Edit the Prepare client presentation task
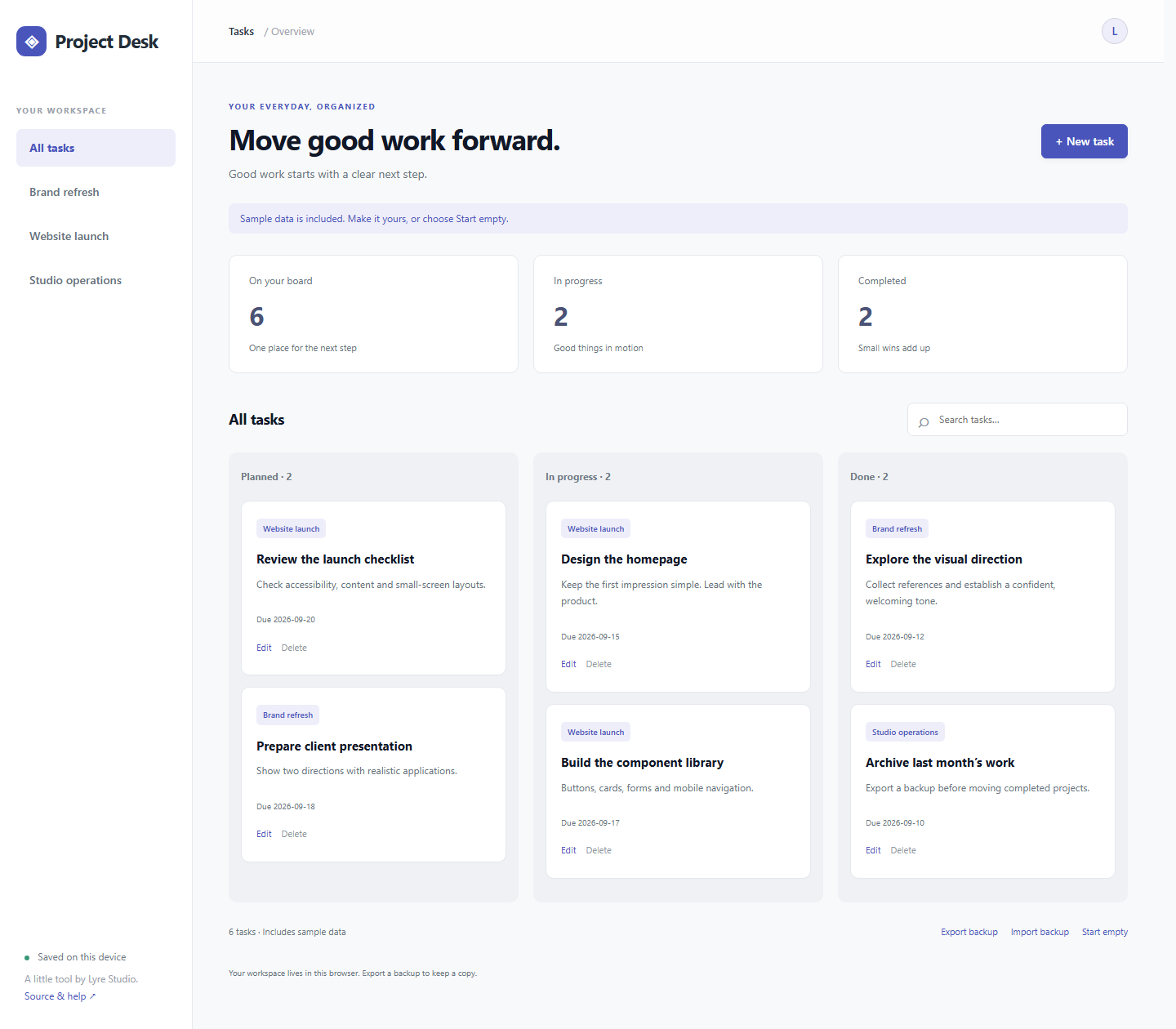Viewport: 1176px width, 1029px height. point(264,834)
